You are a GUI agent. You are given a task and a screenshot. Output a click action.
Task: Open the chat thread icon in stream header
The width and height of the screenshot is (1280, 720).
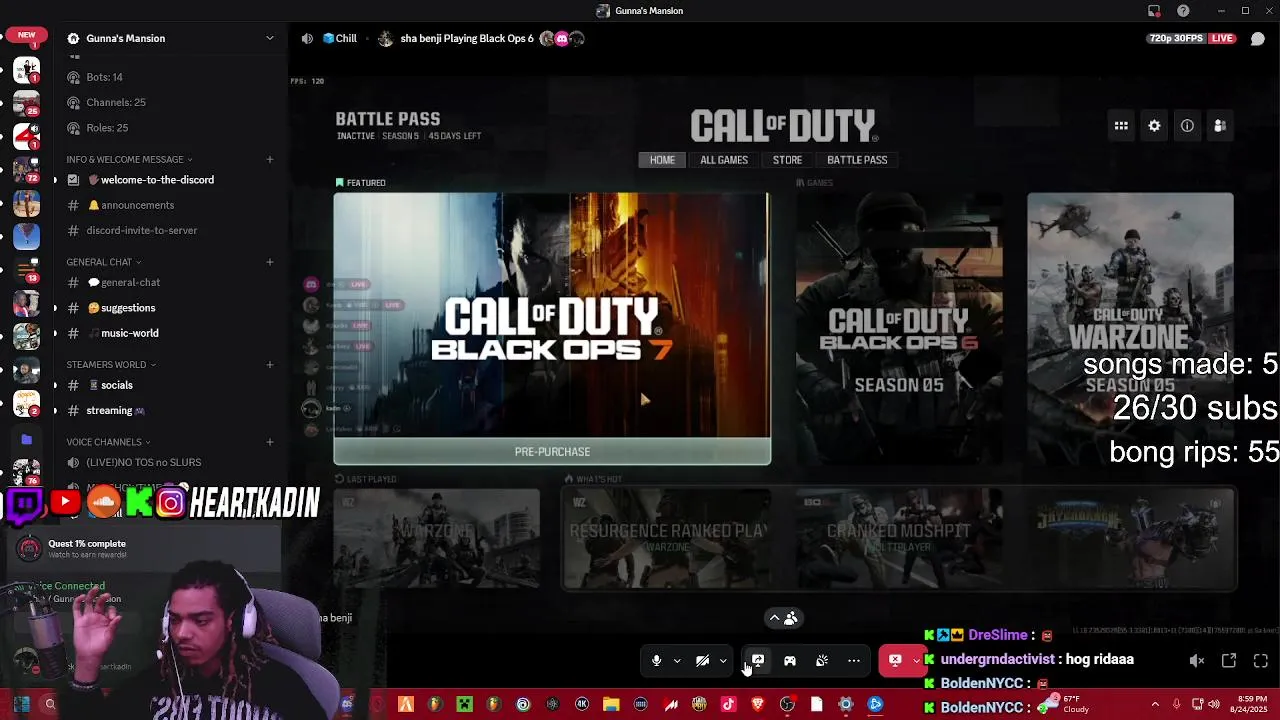1258,38
